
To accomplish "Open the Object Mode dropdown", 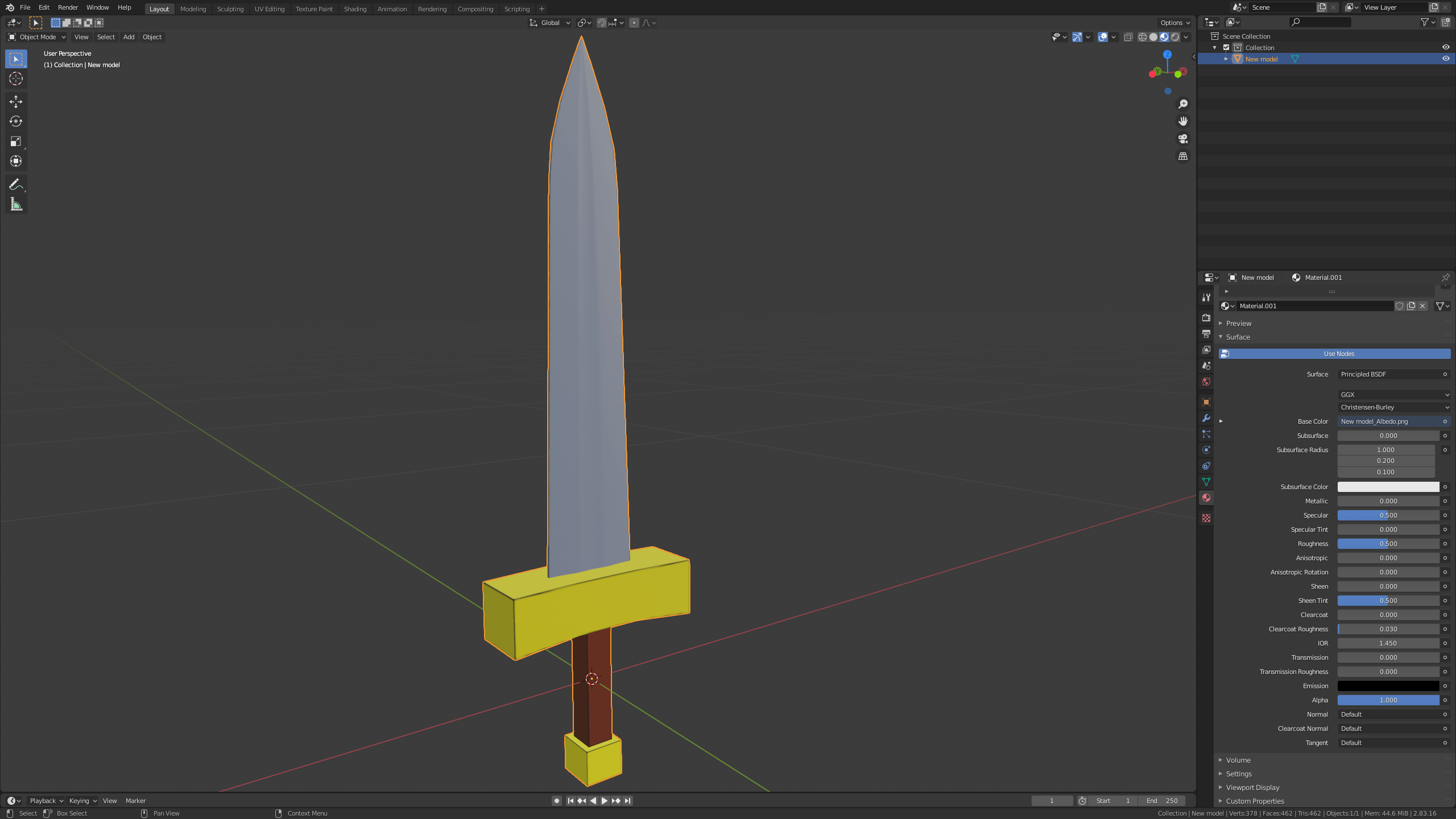I will coord(37,37).
